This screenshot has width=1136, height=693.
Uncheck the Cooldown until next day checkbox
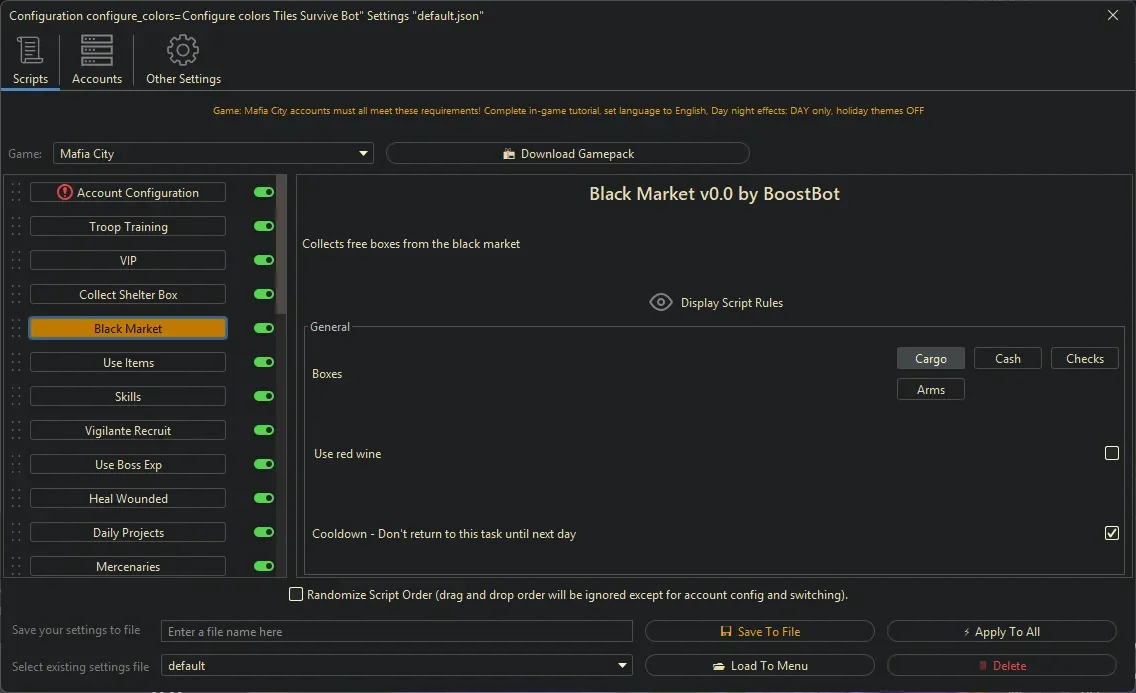(x=1111, y=534)
